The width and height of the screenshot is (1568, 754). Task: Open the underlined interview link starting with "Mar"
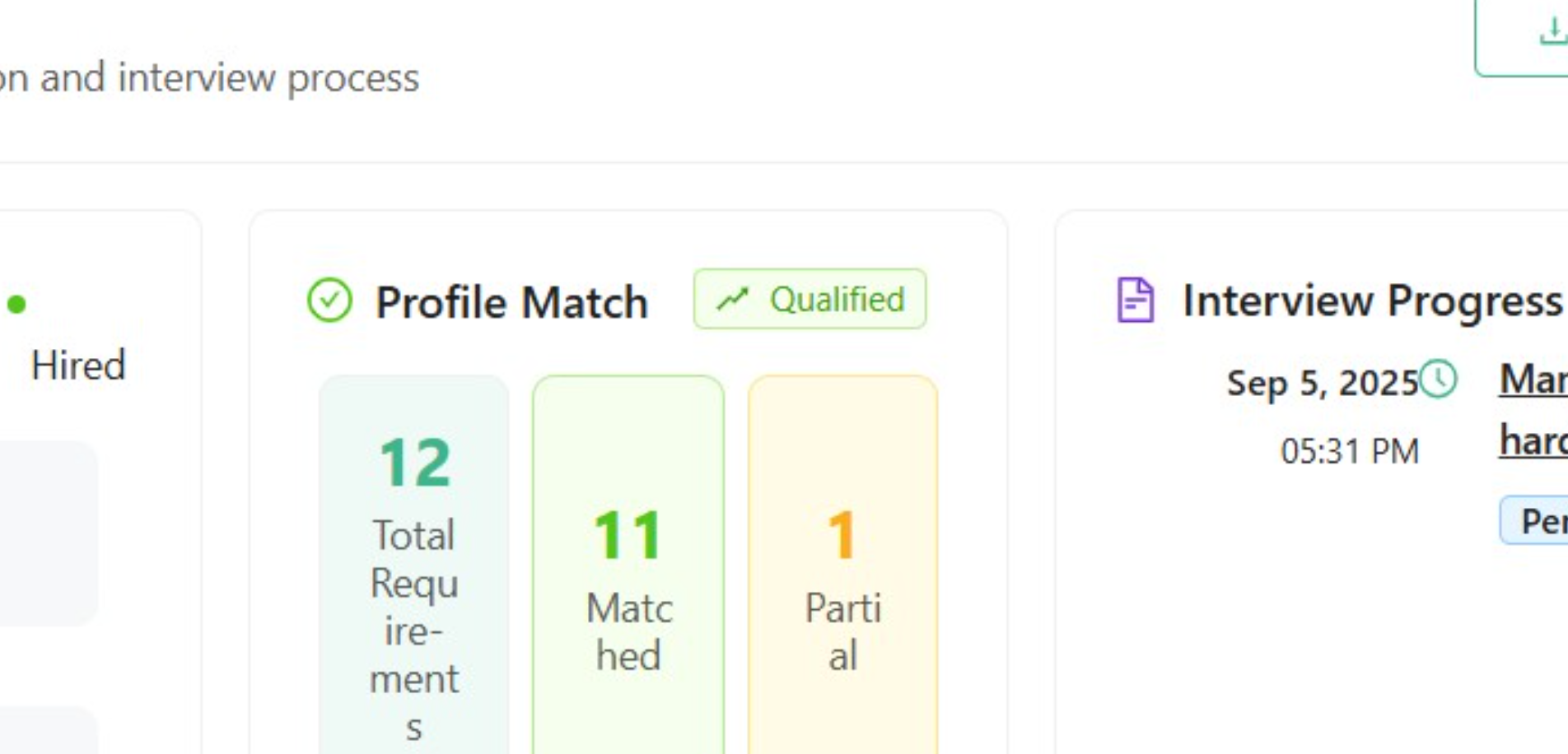pyautogui.click(x=1533, y=379)
